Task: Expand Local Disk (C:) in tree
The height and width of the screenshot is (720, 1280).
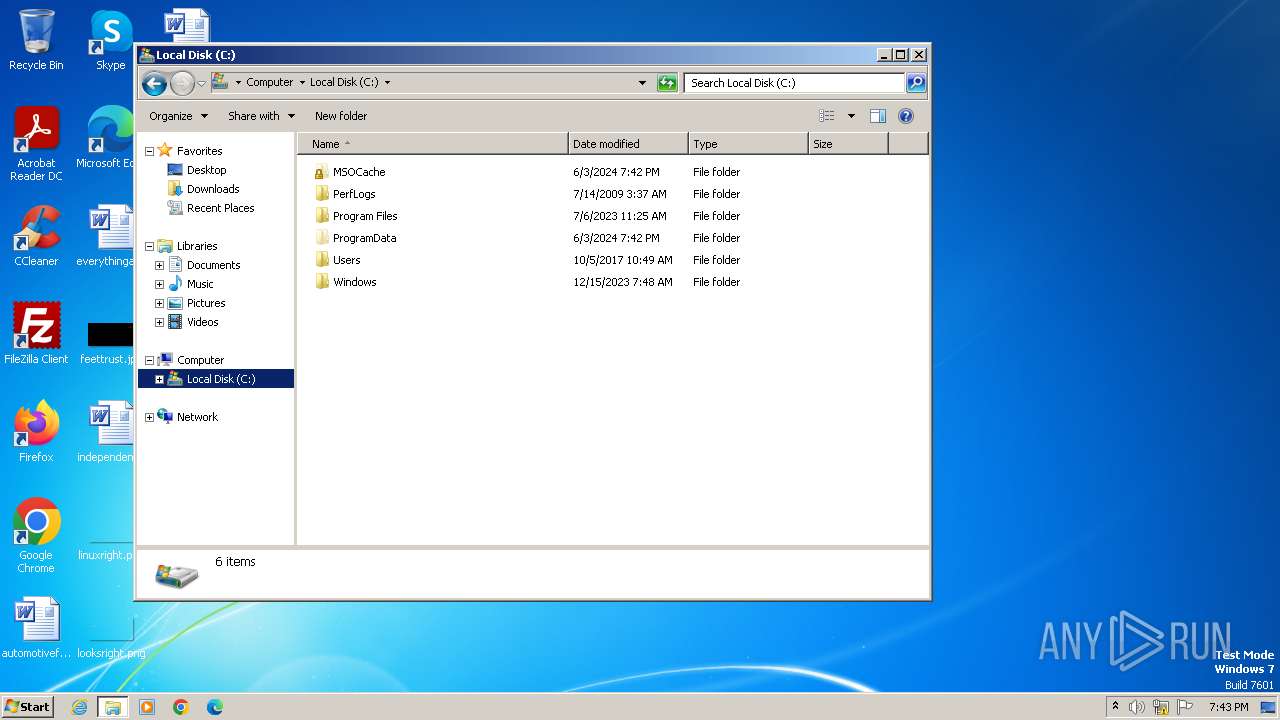Action: tap(159, 379)
